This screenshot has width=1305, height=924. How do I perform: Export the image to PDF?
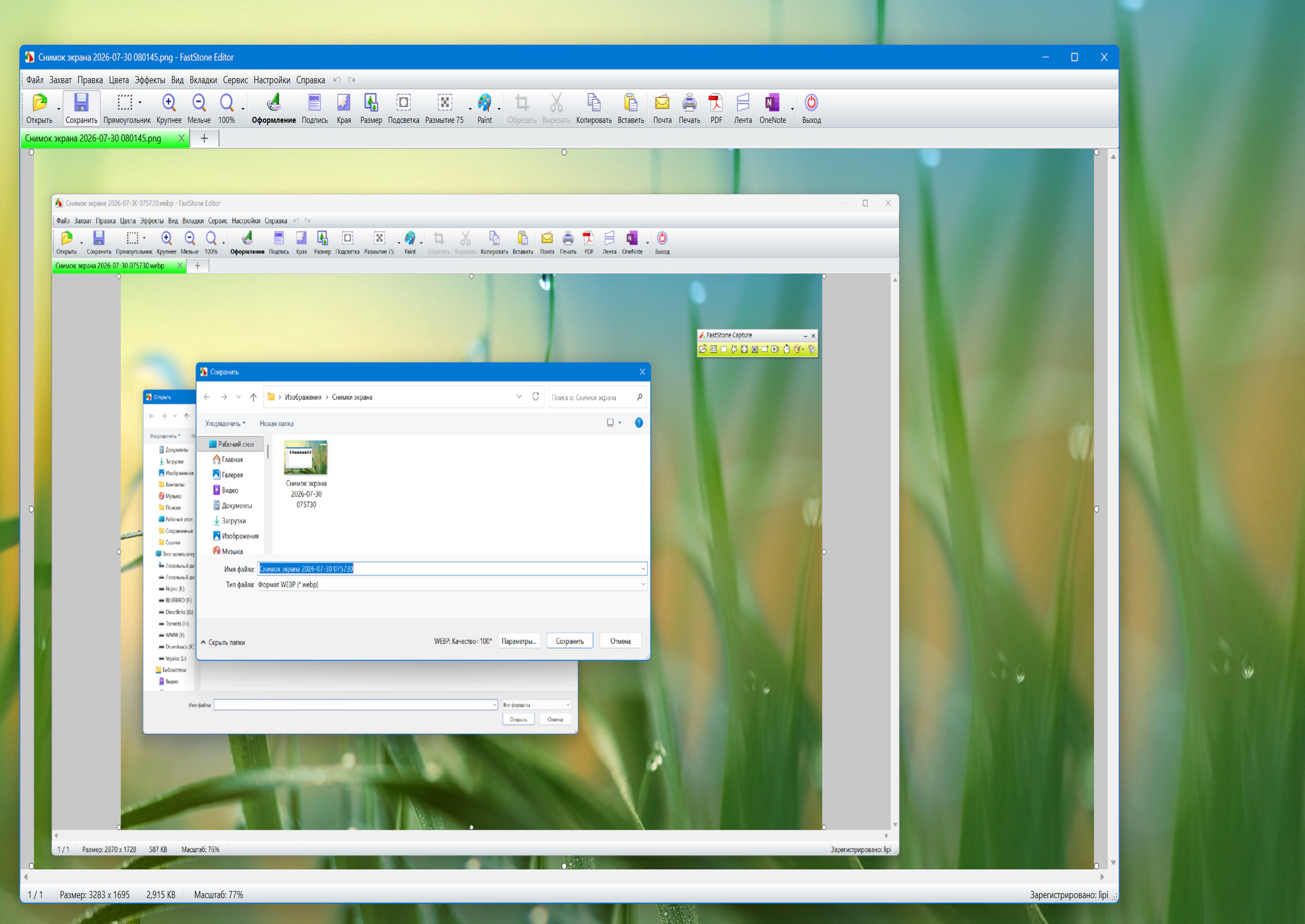tap(716, 108)
